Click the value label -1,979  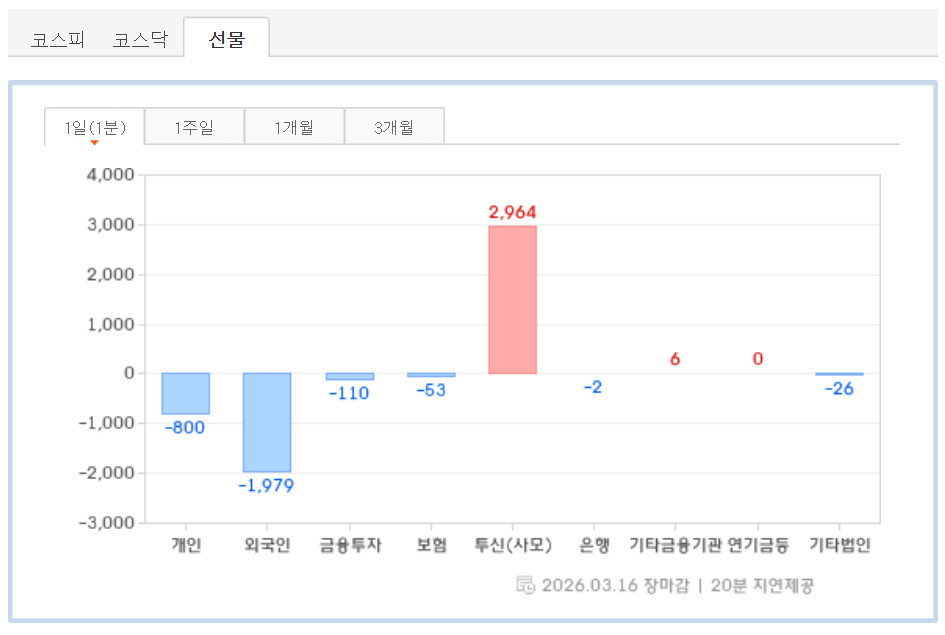266,486
